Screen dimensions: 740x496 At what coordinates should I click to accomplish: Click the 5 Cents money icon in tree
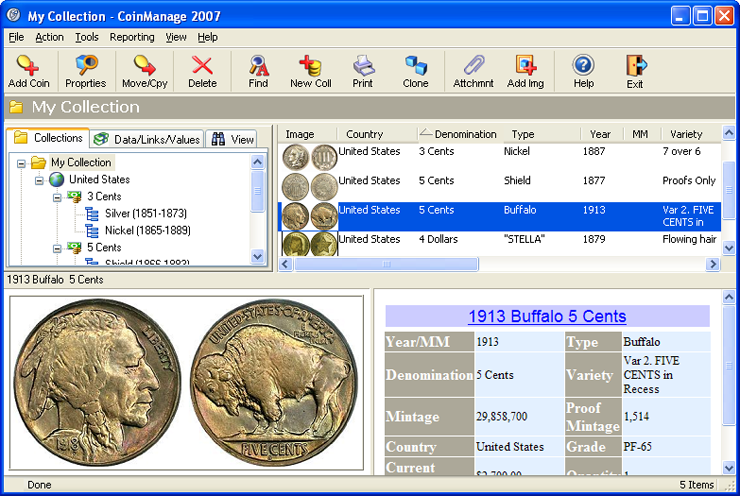click(x=74, y=247)
